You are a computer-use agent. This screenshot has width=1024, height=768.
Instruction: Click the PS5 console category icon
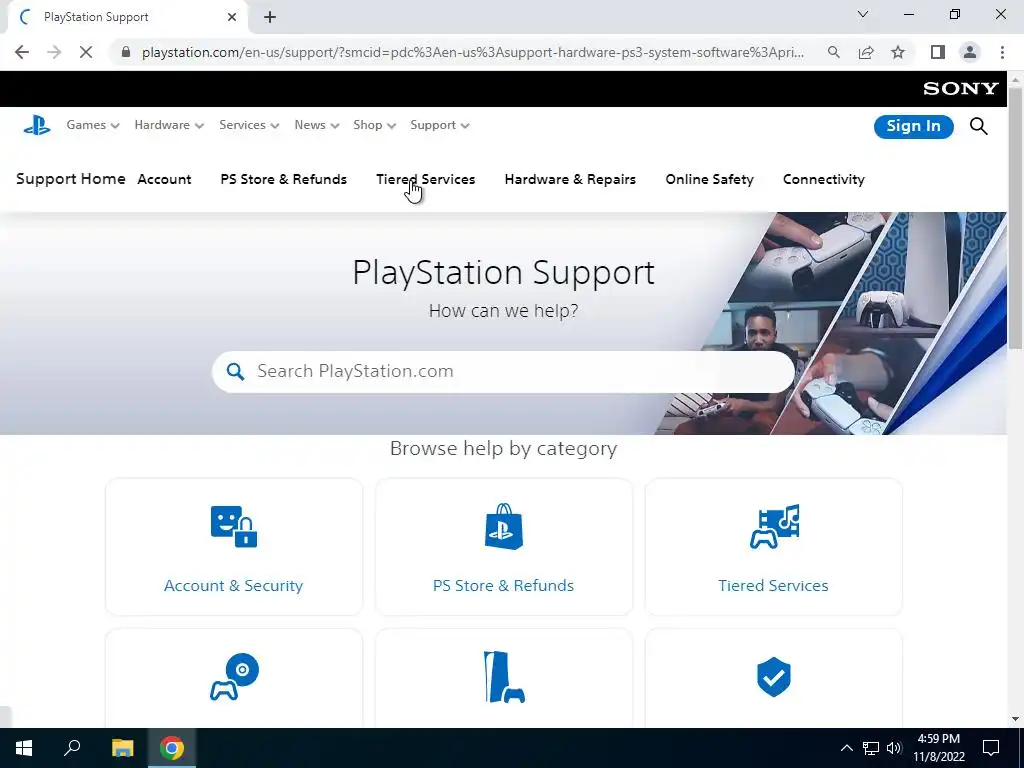click(x=504, y=677)
